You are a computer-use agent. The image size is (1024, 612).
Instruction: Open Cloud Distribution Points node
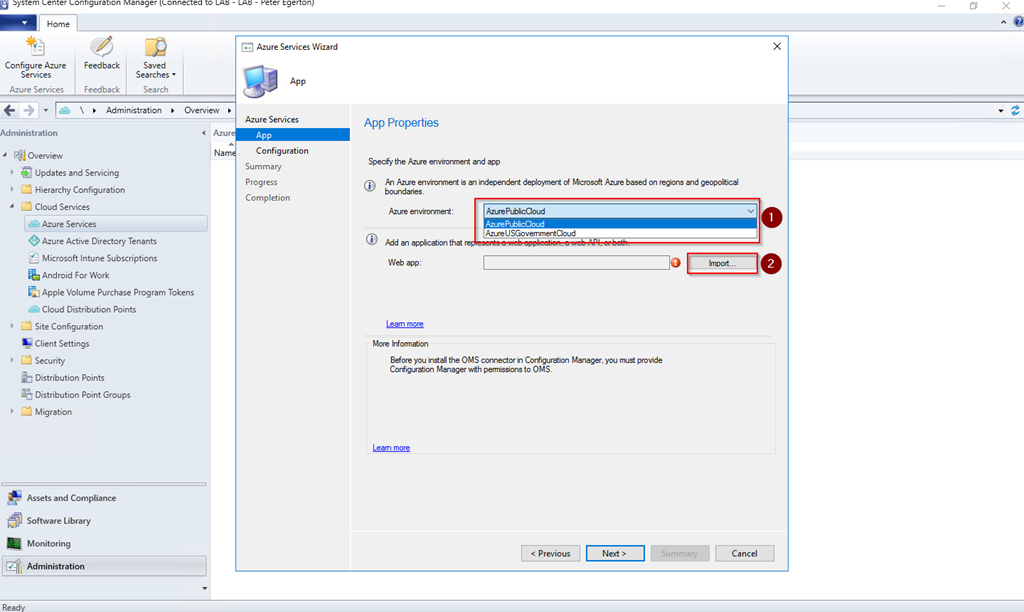point(88,309)
